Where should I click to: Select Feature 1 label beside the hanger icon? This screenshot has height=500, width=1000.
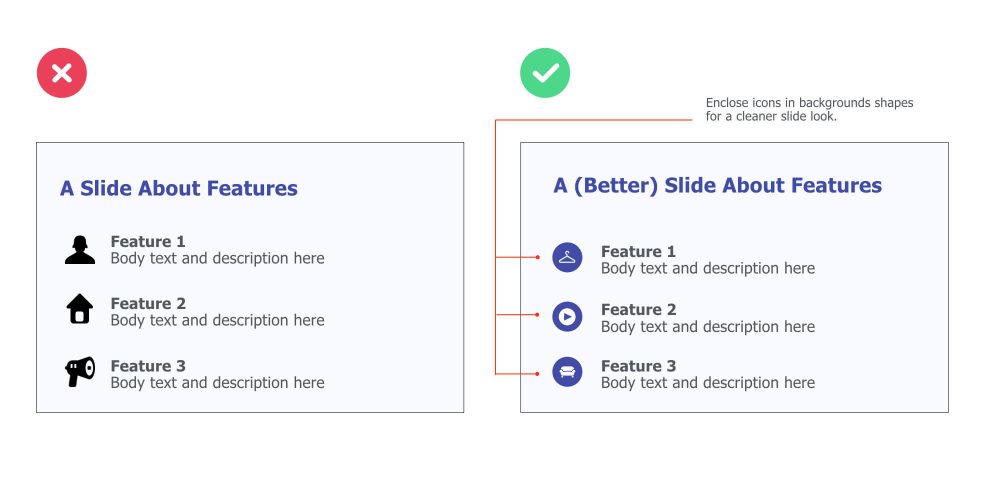[x=638, y=251]
